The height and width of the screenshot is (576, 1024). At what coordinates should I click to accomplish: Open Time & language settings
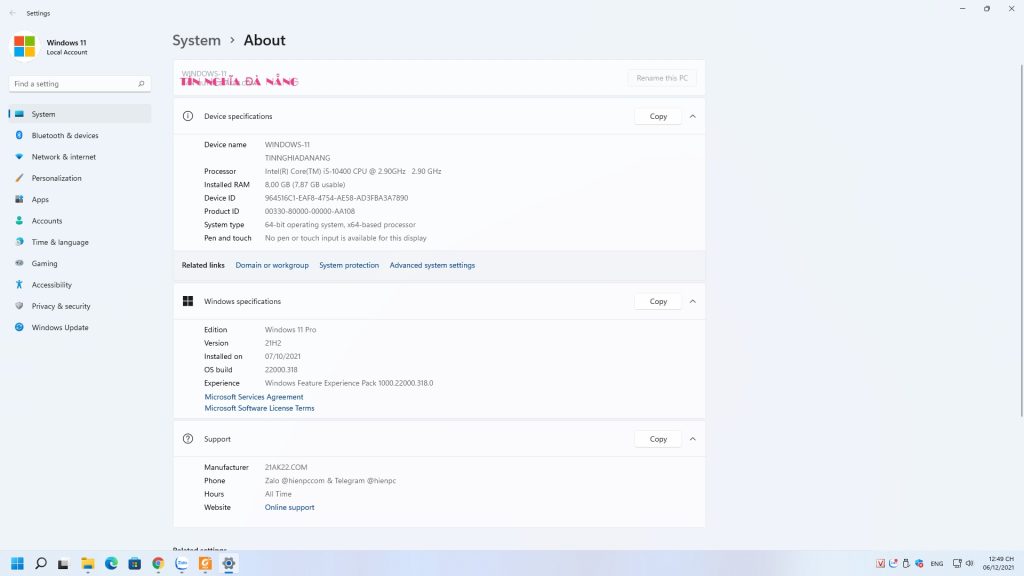pyautogui.click(x=80, y=242)
